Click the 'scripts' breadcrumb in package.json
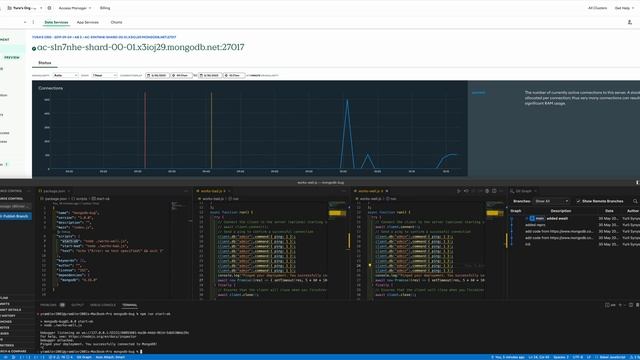The height and width of the screenshot is (360, 640). click(80, 199)
